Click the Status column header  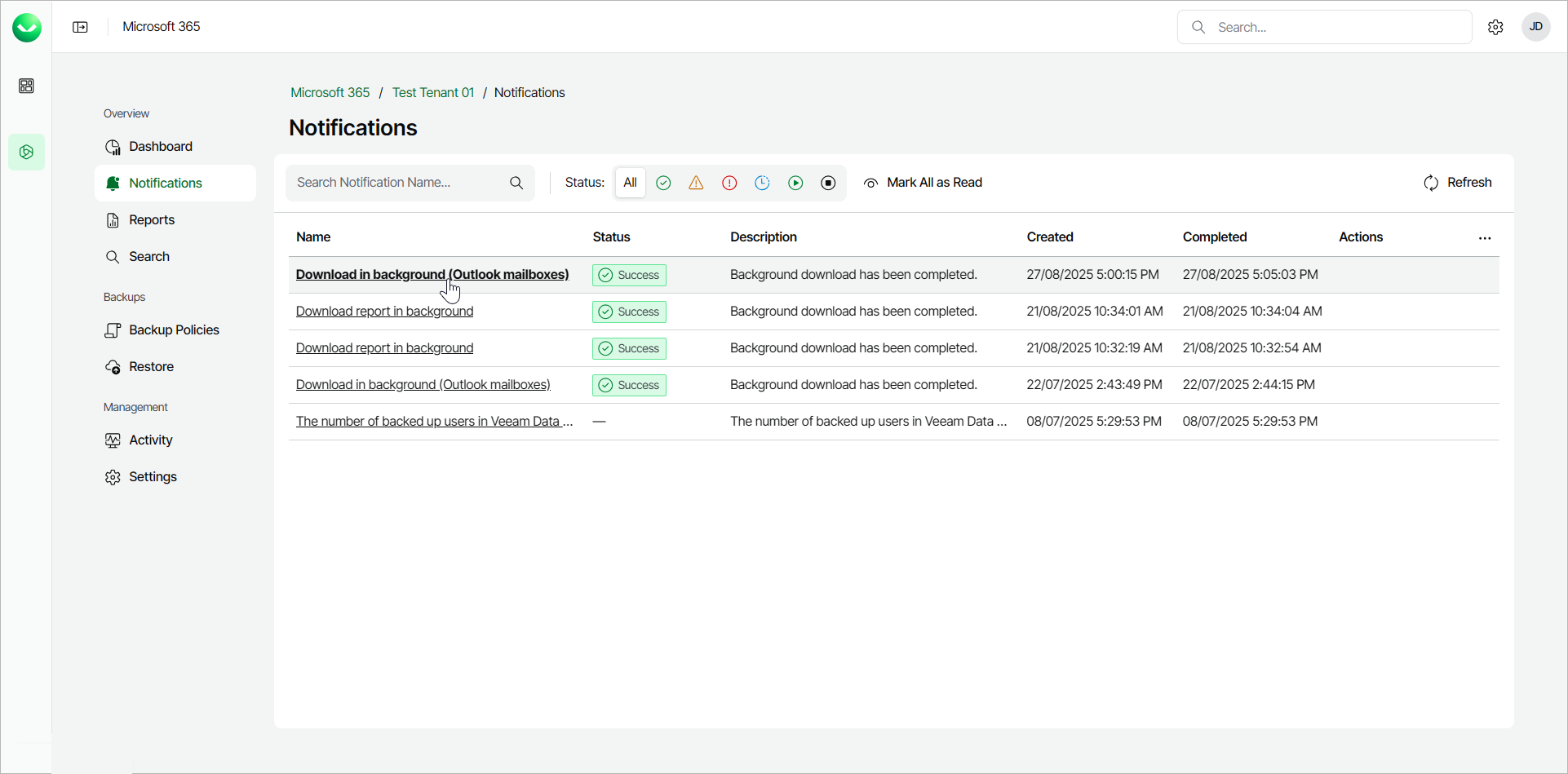click(611, 237)
